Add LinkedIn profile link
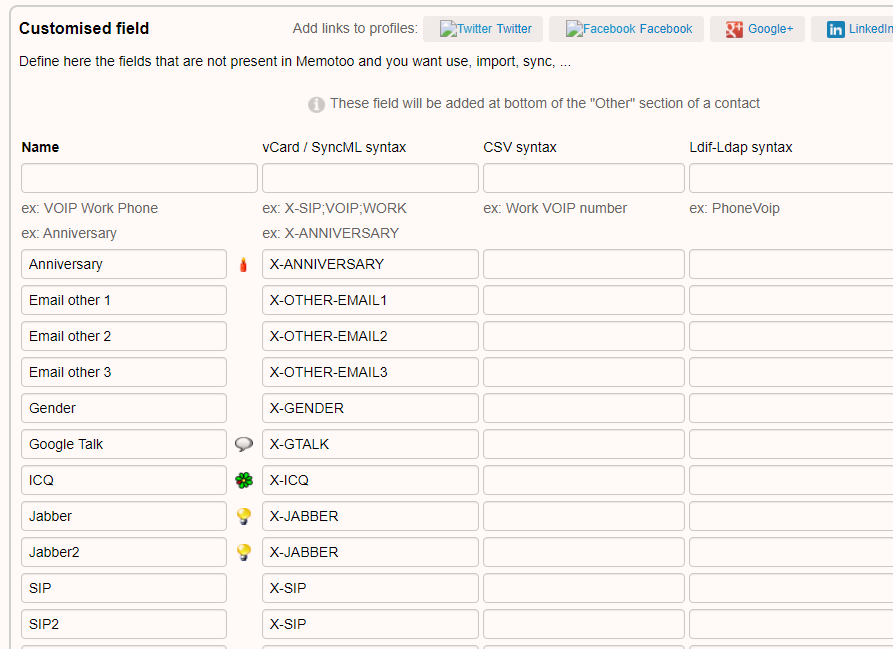893x649 pixels. (x=852, y=29)
